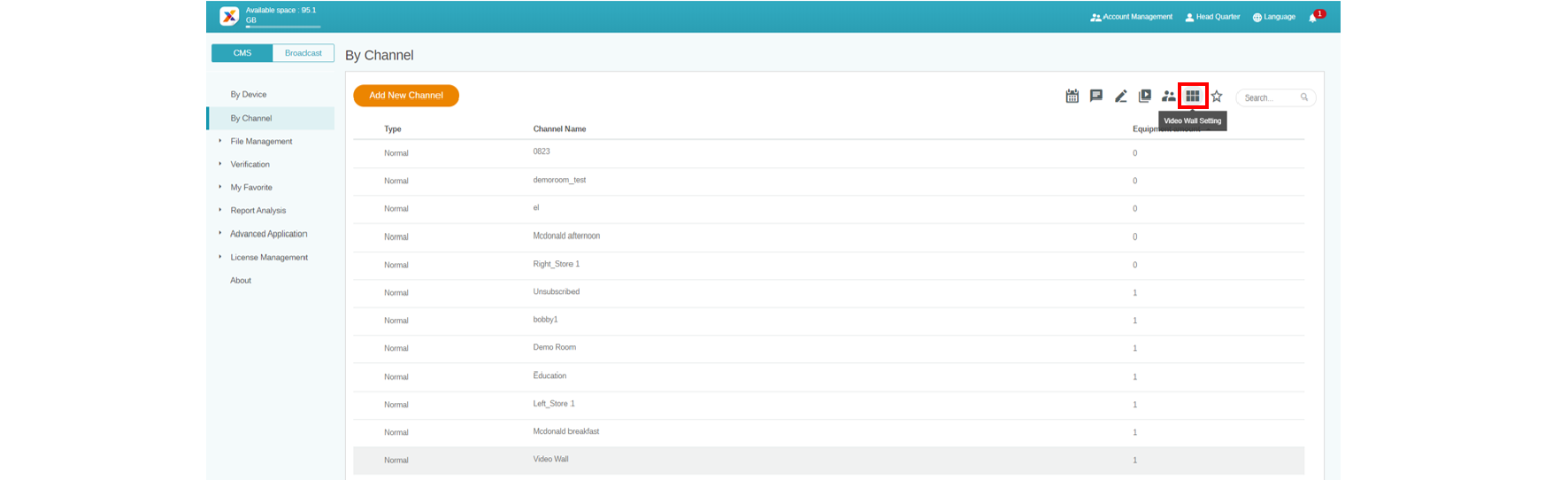Switch to the Broadcast tab
Screen dimensions: 1568x480
pos(303,53)
